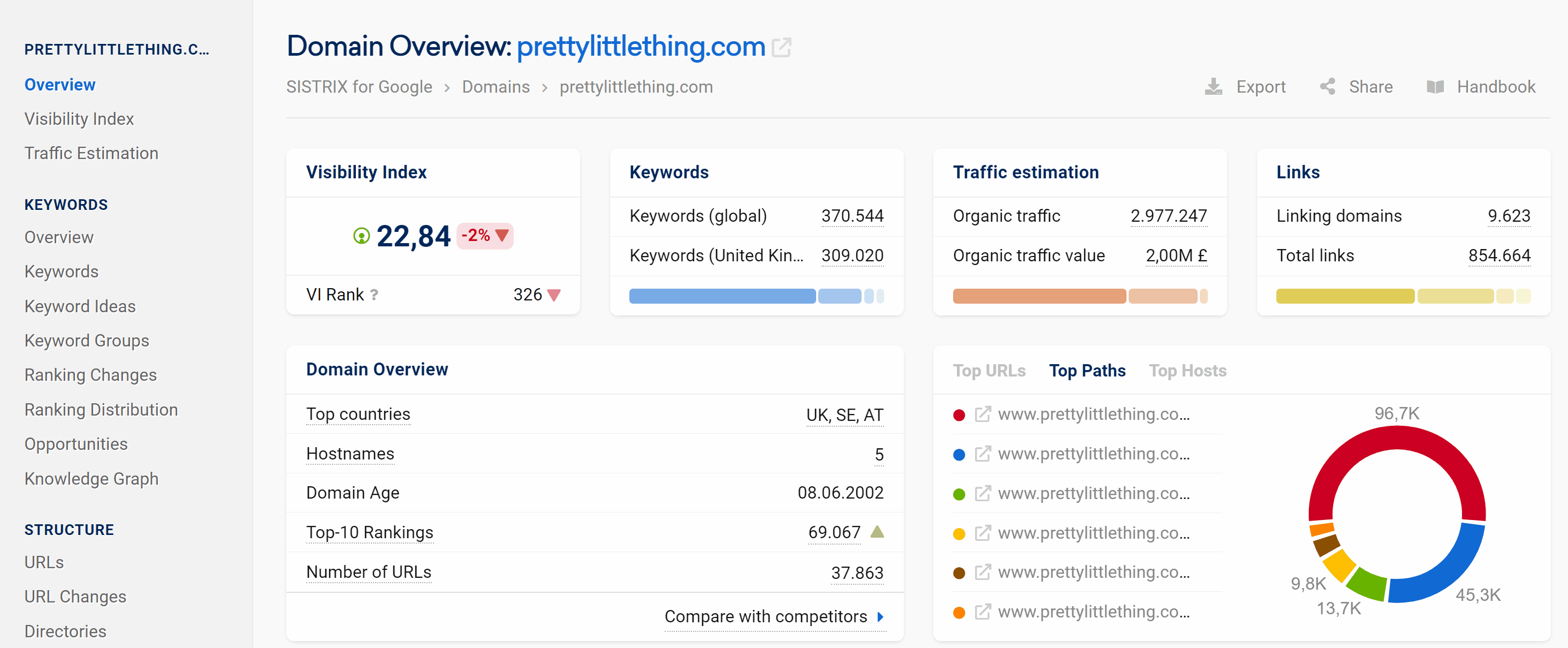Click Linking domains value 9.623
The height and width of the screenshot is (648, 1568).
coord(1509,216)
